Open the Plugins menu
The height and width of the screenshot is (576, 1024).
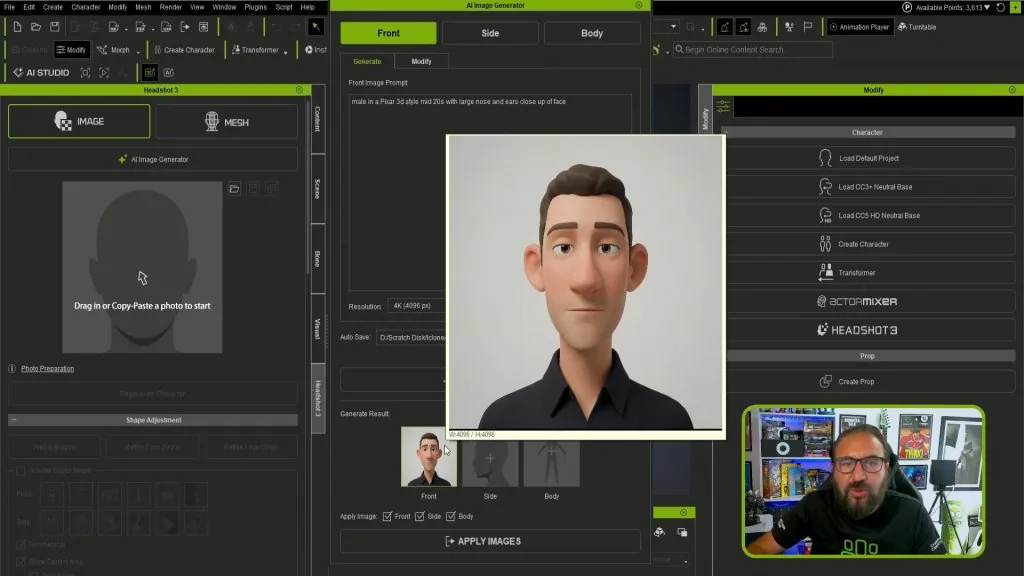(x=255, y=7)
